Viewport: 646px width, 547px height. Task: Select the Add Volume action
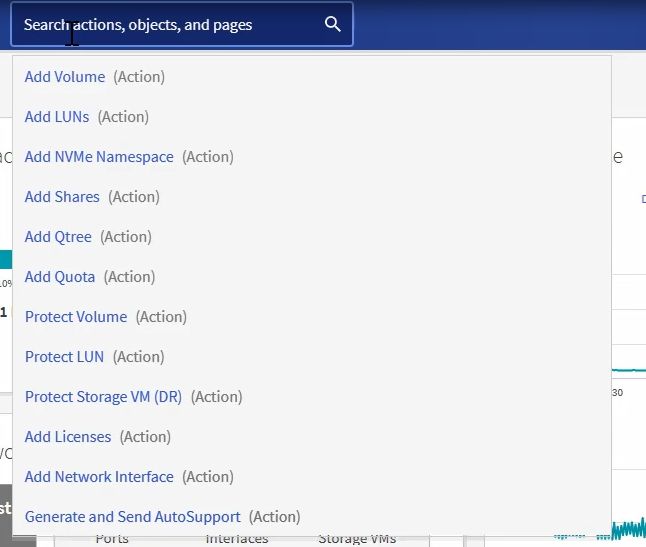click(65, 77)
